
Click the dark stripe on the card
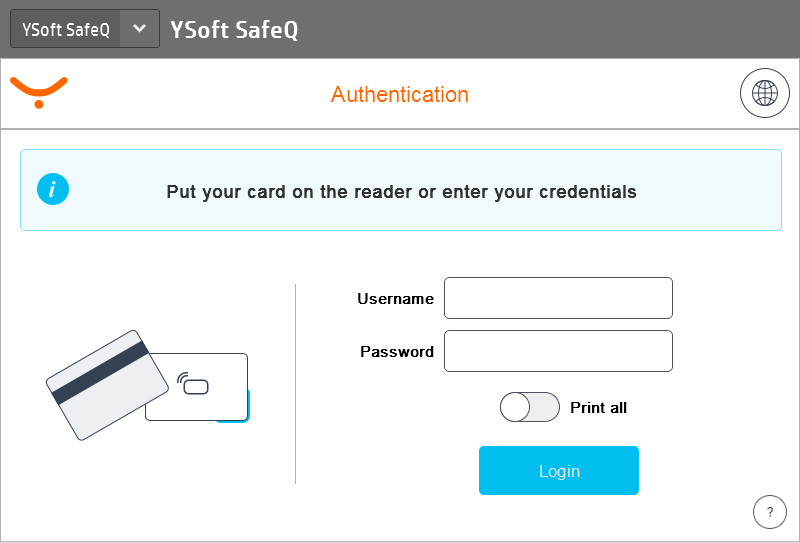(x=99, y=374)
